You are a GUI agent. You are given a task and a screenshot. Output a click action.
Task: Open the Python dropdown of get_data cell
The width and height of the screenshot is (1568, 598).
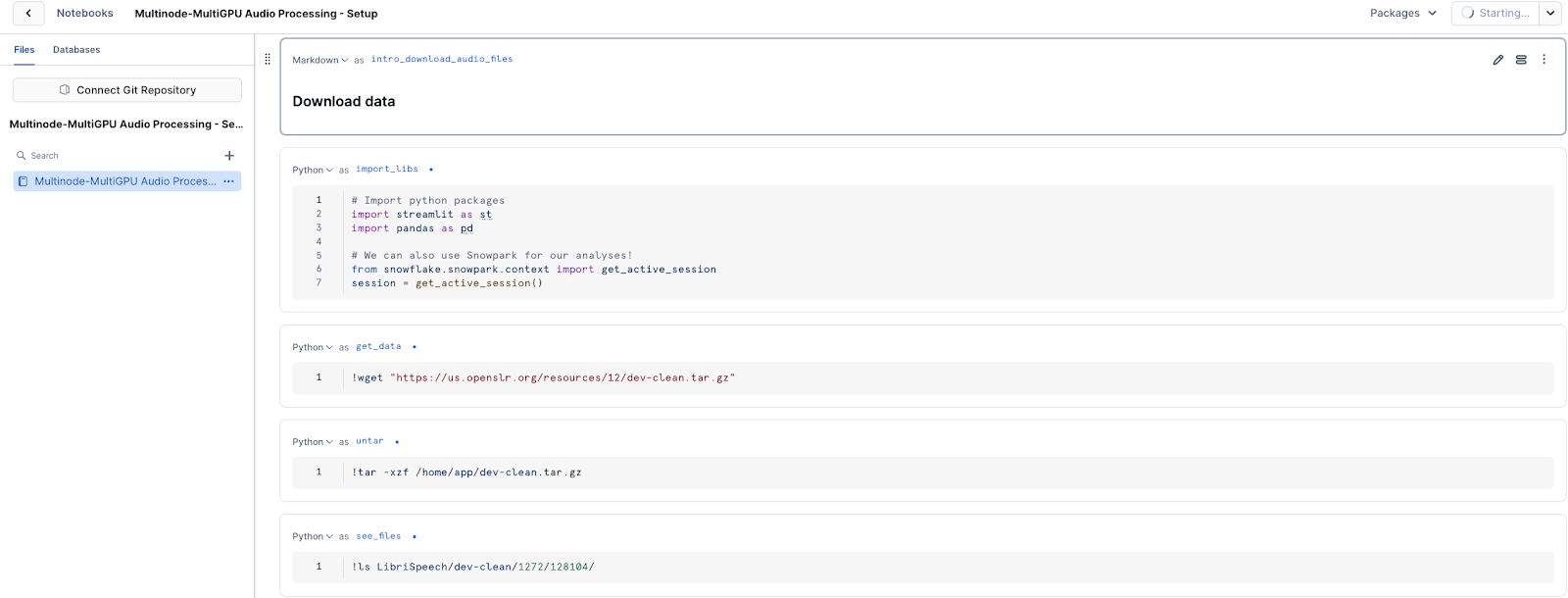tap(313, 347)
